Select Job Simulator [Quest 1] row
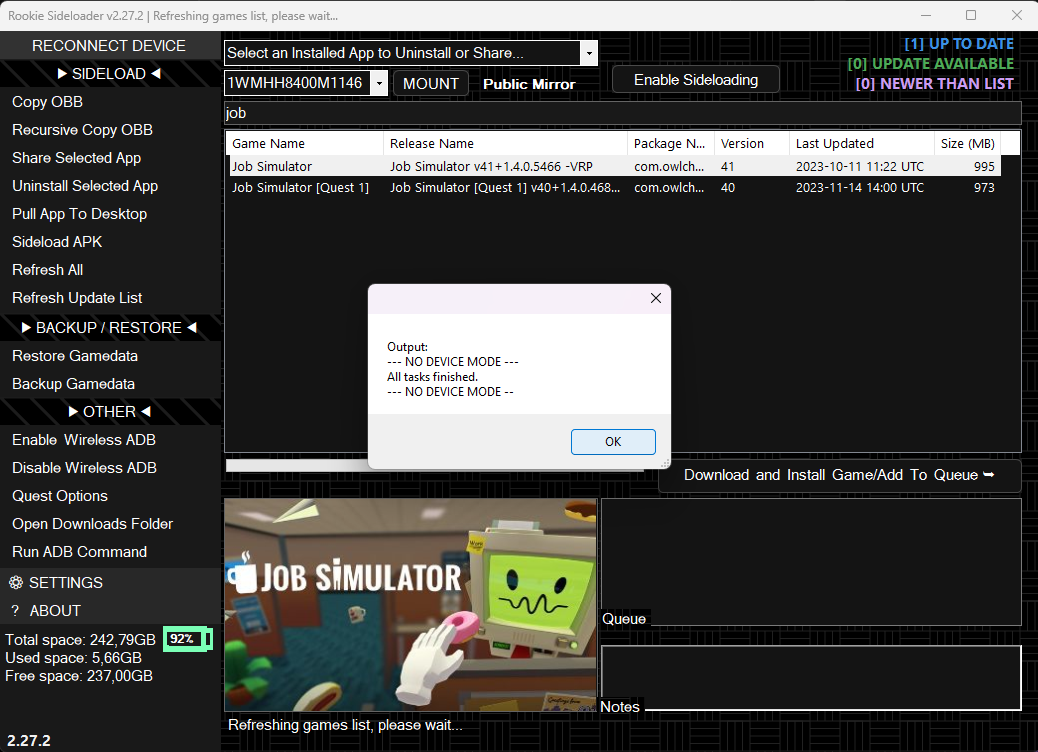This screenshot has width=1038, height=752. tap(614, 187)
